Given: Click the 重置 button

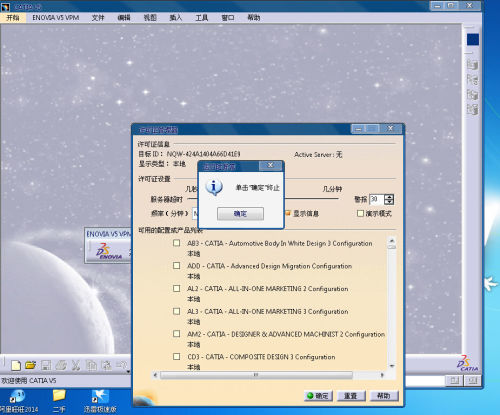Looking at the screenshot, I should [x=350, y=396].
